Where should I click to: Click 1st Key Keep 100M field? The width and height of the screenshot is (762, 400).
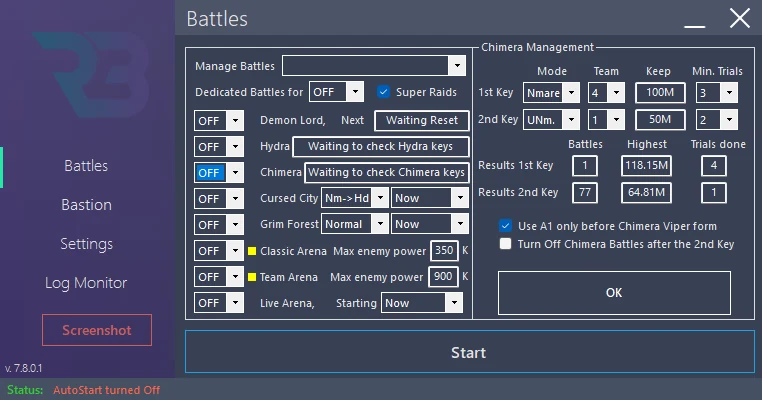(x=660, y=92)
